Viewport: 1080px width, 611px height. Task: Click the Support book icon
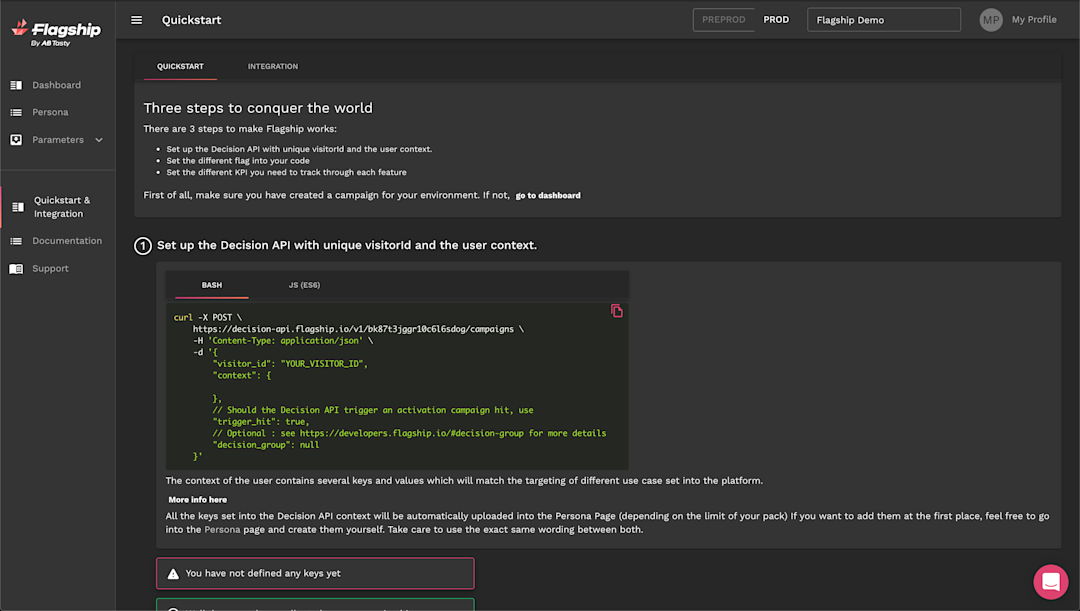point(16,269)
